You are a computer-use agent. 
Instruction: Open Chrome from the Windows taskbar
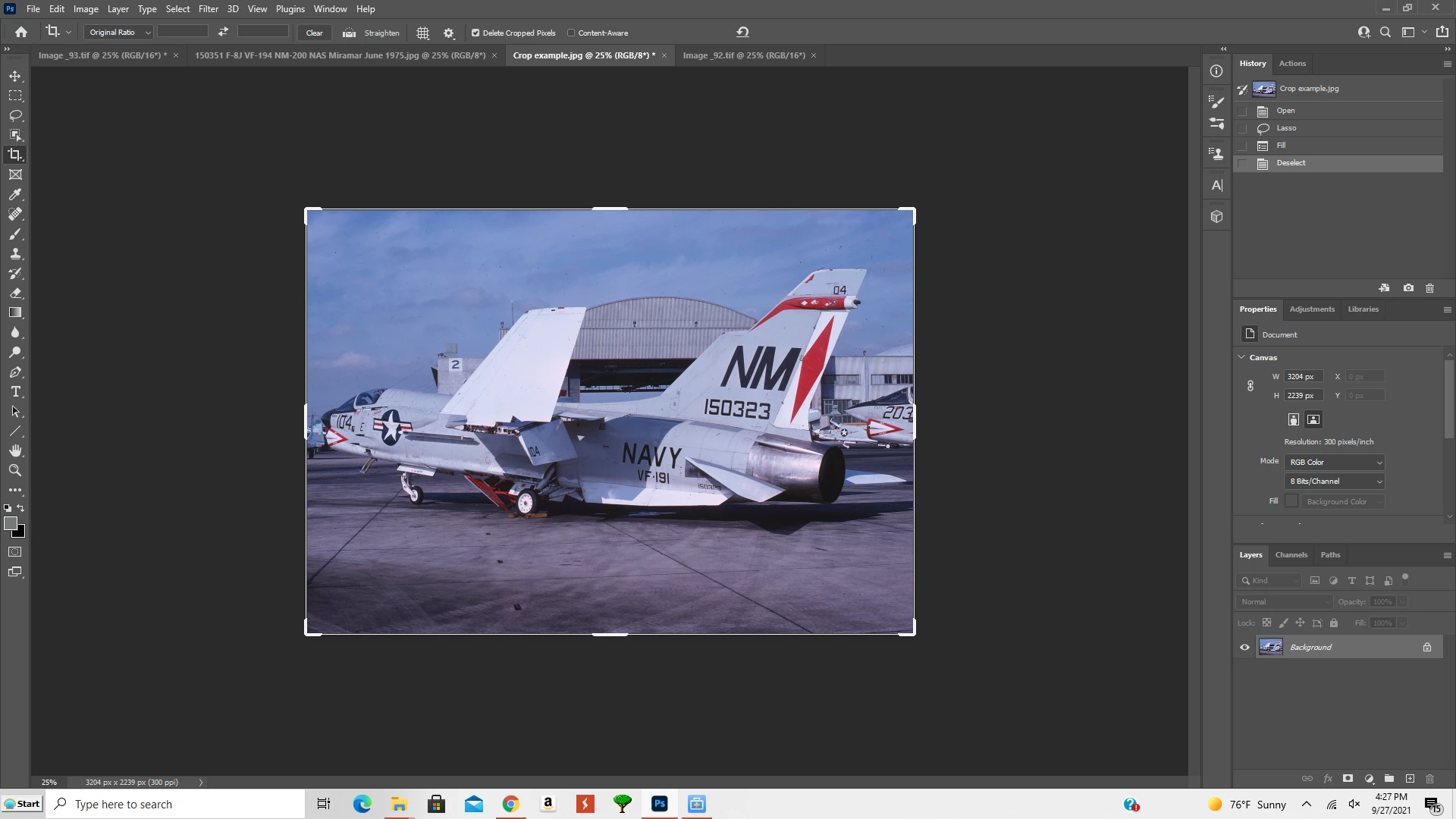(x=510, y=804)
